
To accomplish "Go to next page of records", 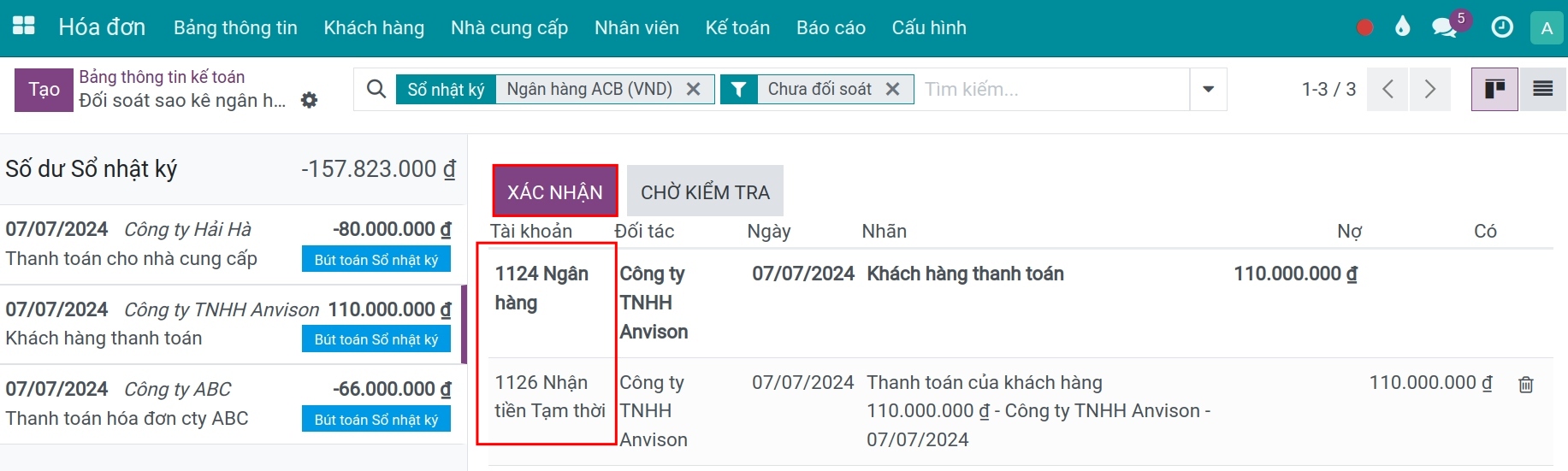I will [x=1429, y=89].
